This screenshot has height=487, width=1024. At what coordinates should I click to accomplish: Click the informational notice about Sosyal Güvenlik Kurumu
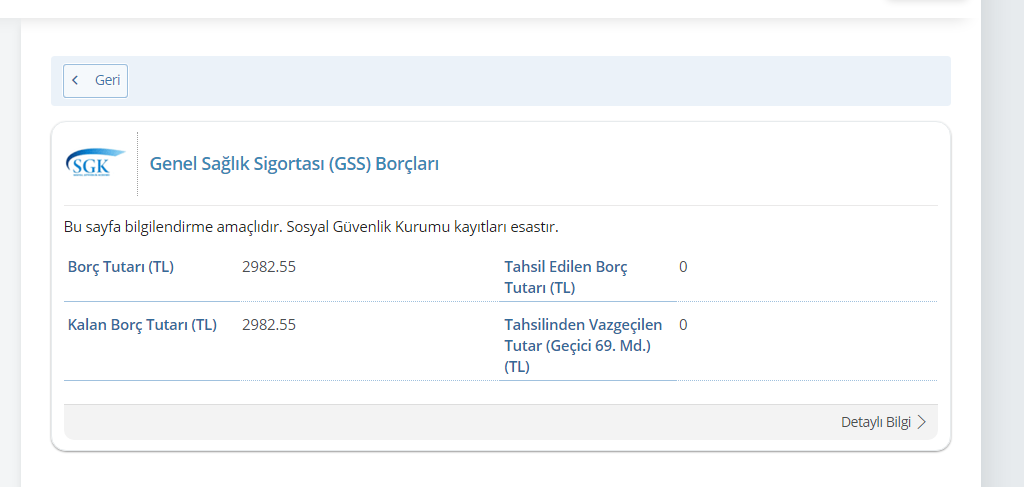(x=312, y=227)
